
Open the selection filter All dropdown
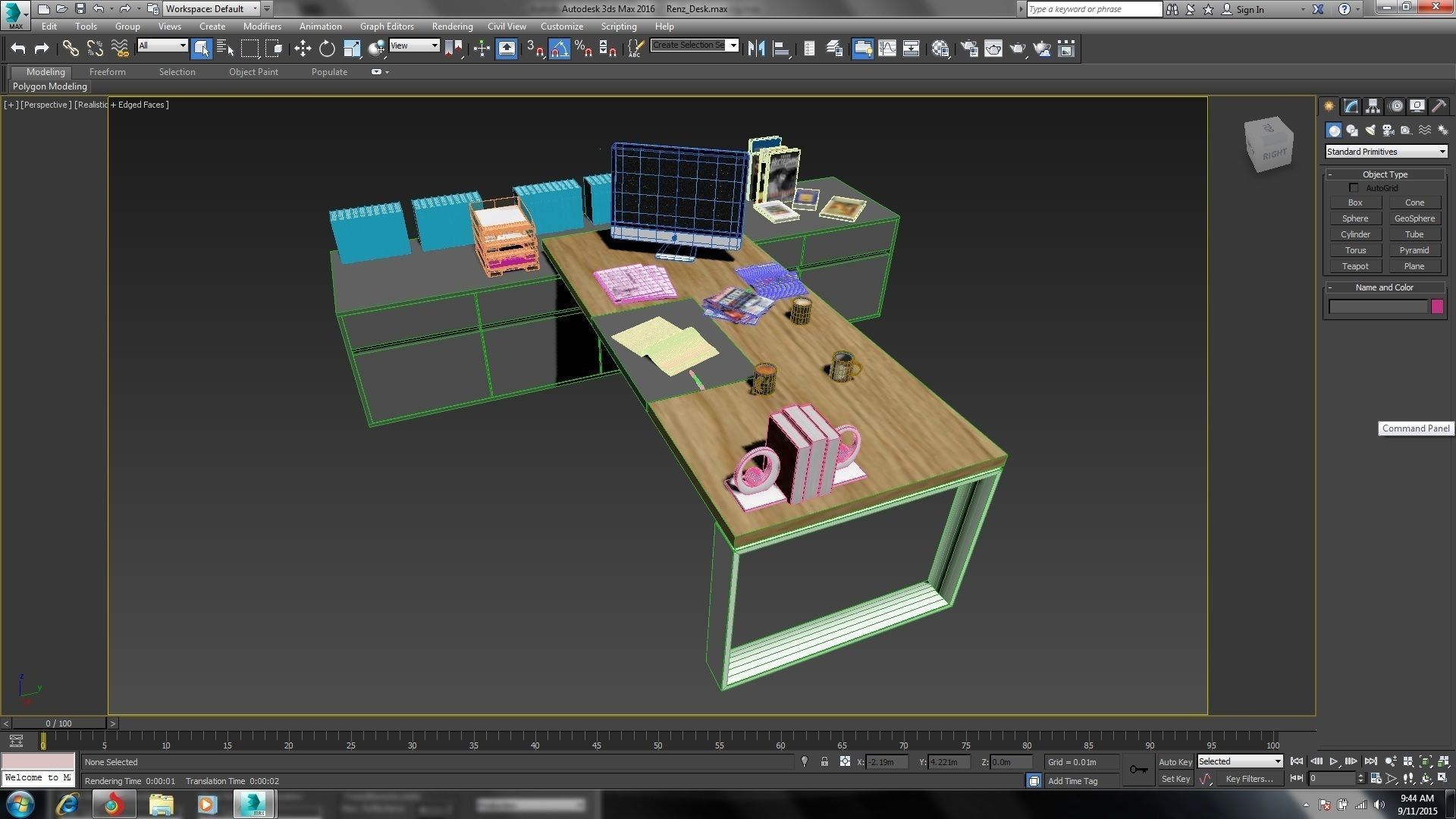click(x=162, y=45)
